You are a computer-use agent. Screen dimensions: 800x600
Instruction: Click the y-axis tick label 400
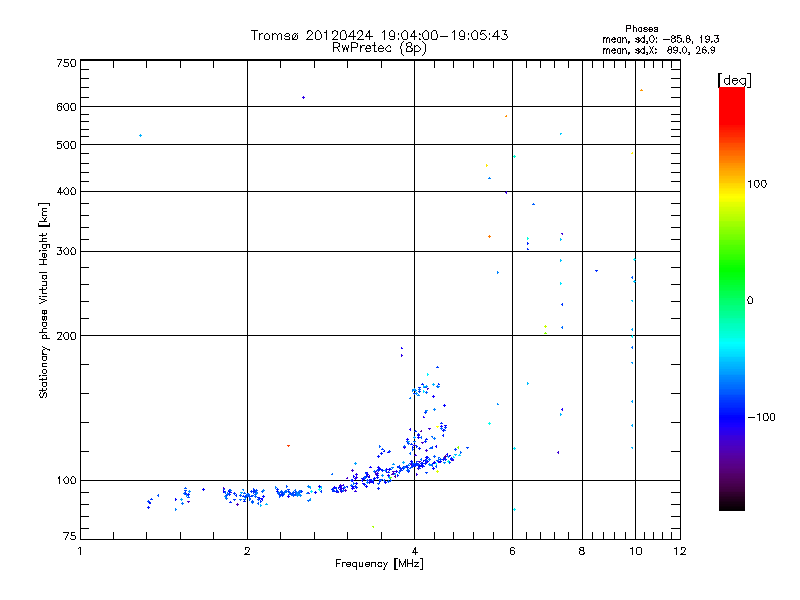pos(66,191)
